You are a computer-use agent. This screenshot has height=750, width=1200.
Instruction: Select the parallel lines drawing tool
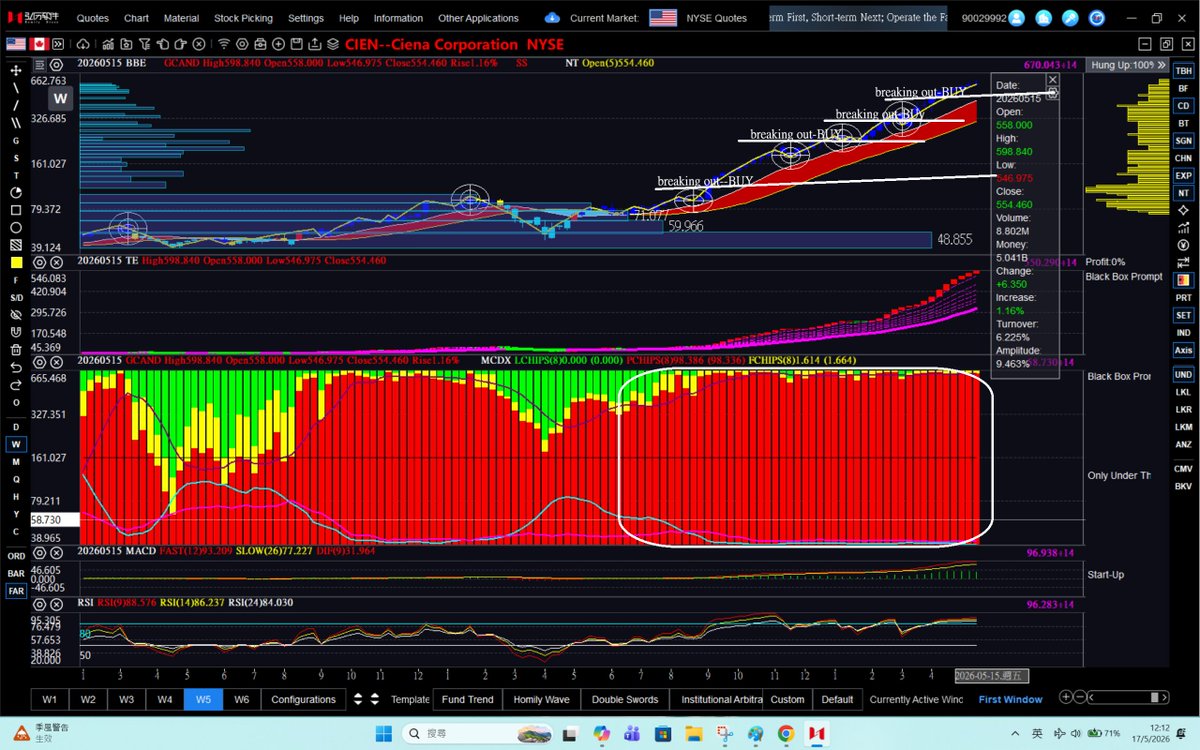(16, 122)
